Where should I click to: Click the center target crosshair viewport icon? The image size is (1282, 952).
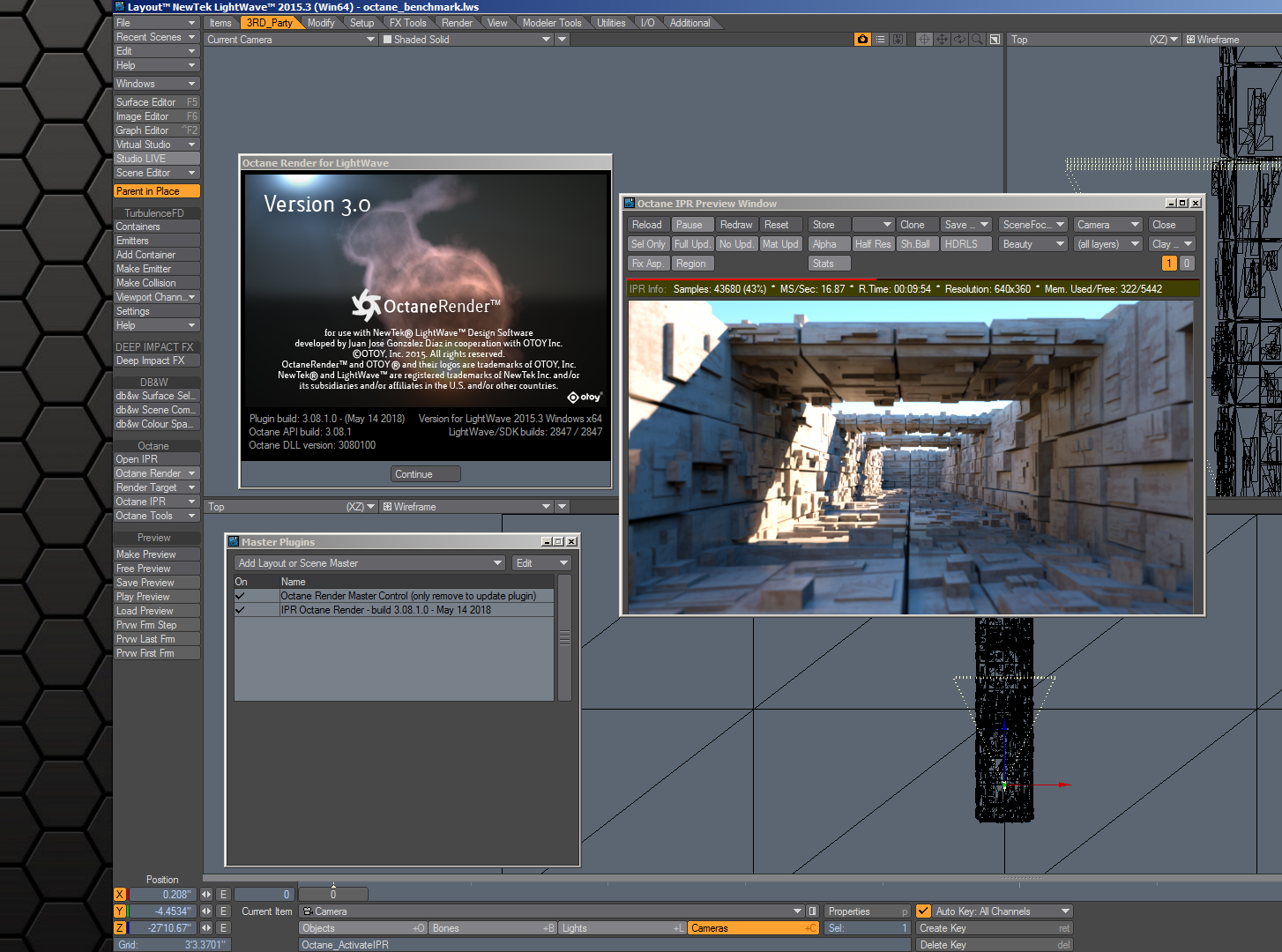[924, 40]
